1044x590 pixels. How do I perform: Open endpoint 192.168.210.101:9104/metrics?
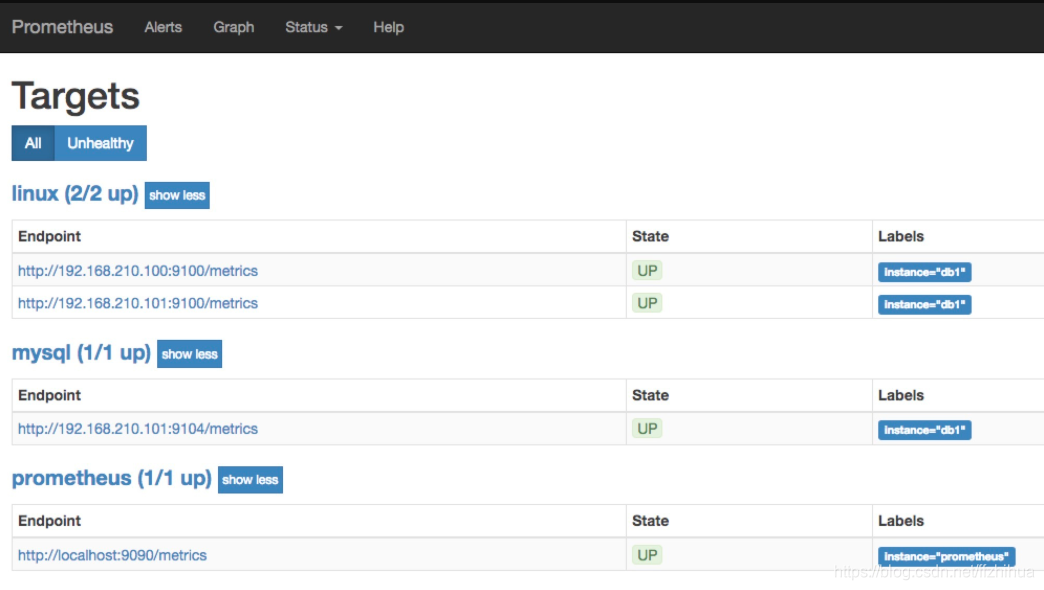(x=138, y=429)
